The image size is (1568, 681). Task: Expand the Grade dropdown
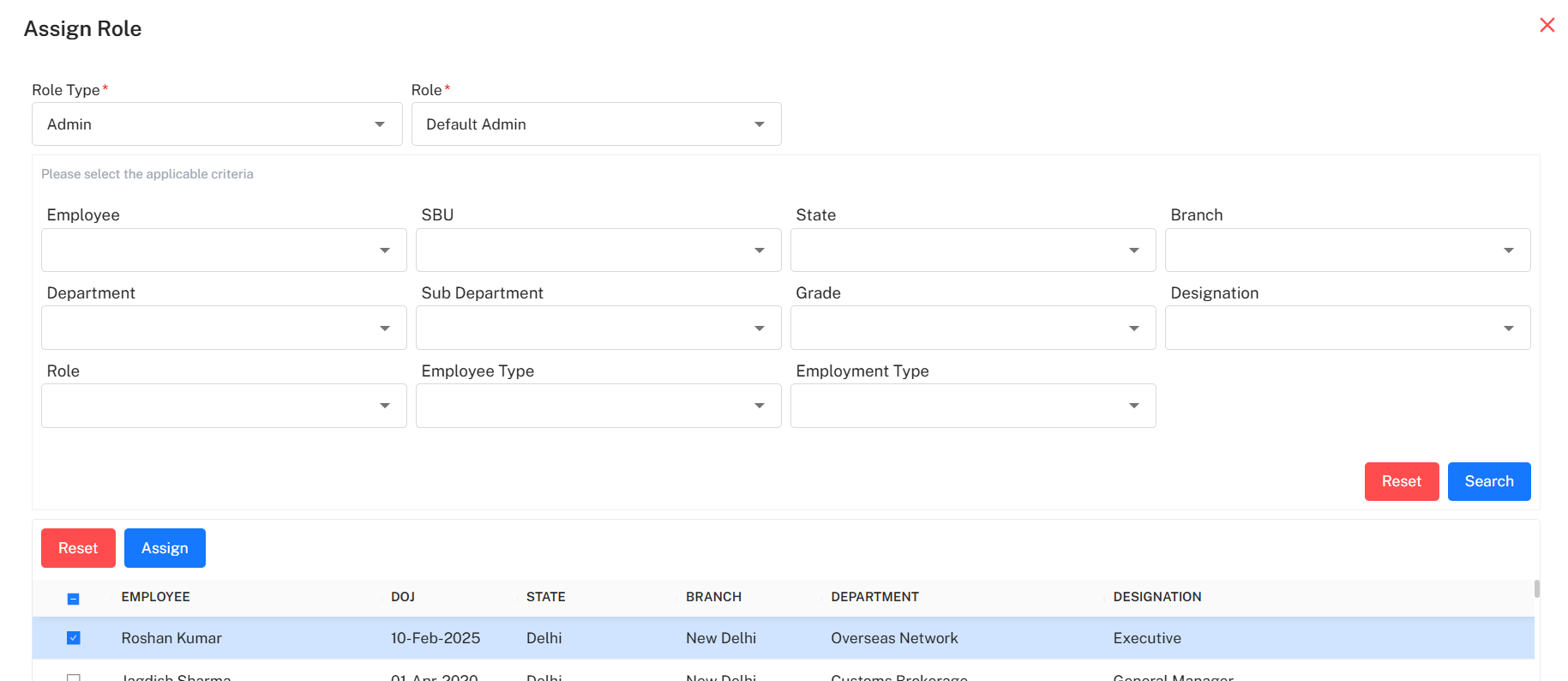point(972,328)
